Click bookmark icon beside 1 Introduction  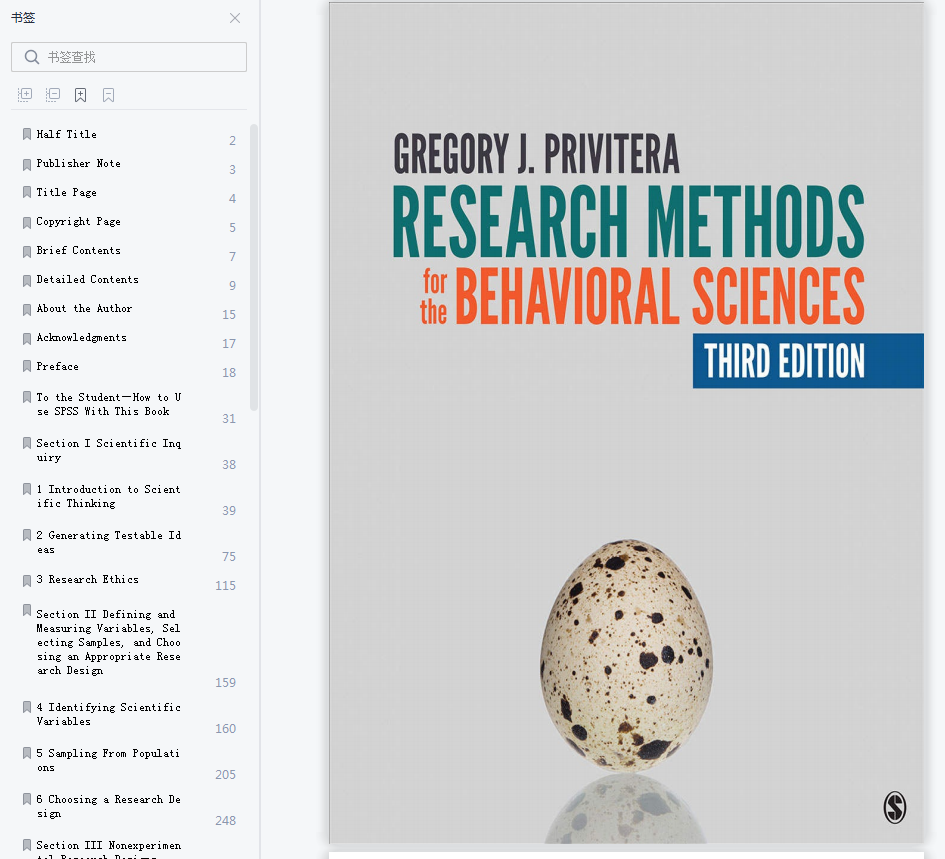coord(27,489)
